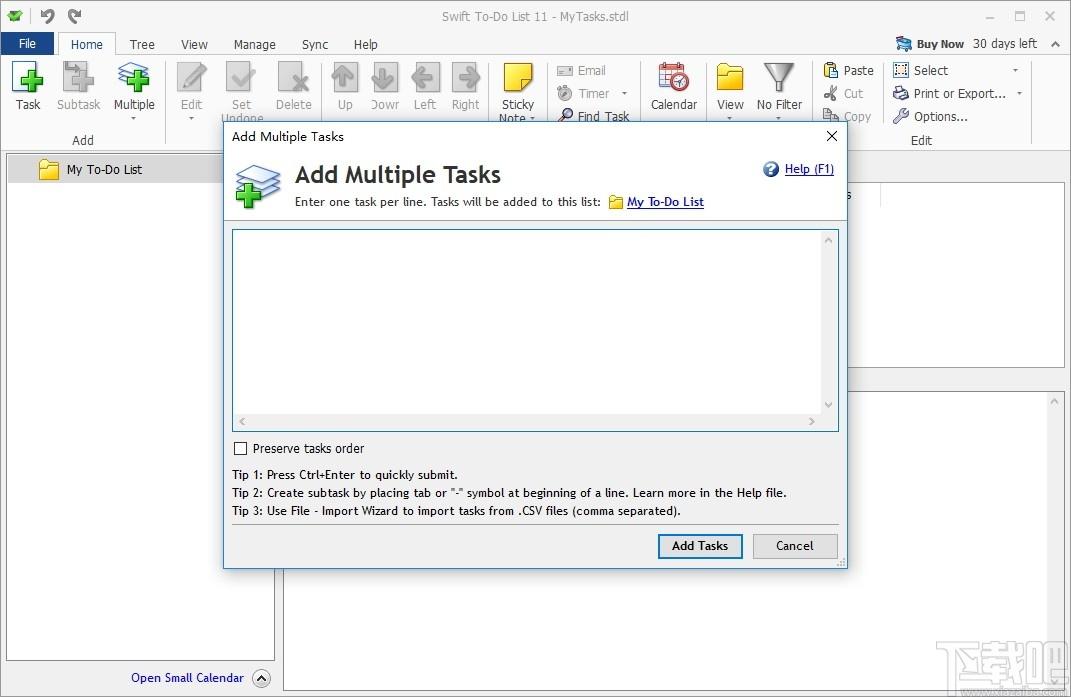Viewport: 1071px width, 697px height.
Task: Click inside the multiple tasks text area
Action: (x=527, y=323)
